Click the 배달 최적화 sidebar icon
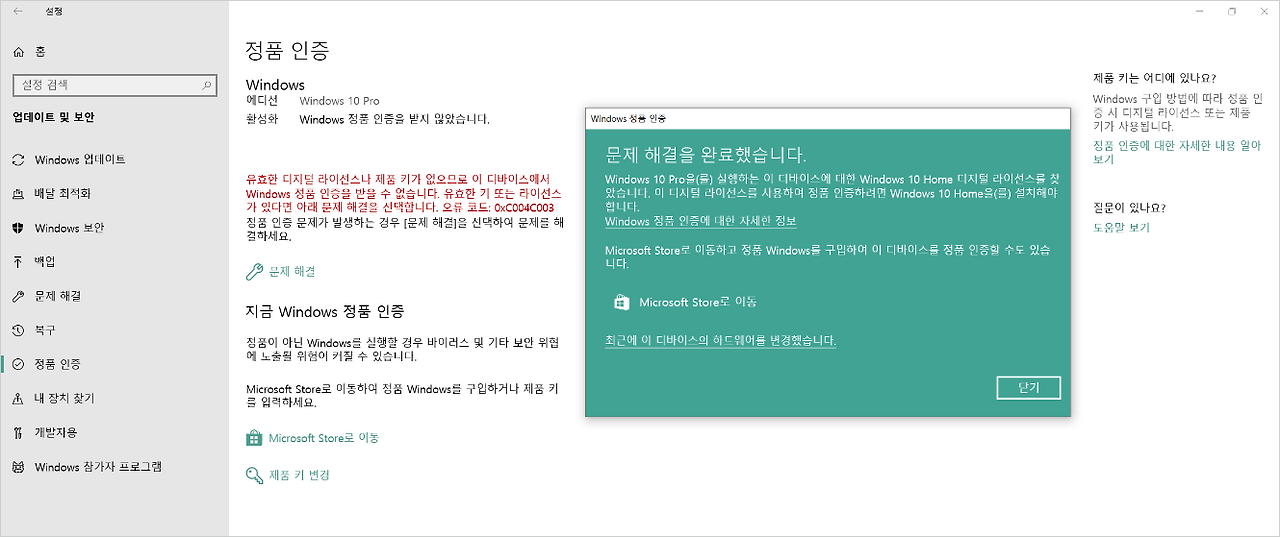The width and height of the screenshot is (1280, 537). click(18, 194)
